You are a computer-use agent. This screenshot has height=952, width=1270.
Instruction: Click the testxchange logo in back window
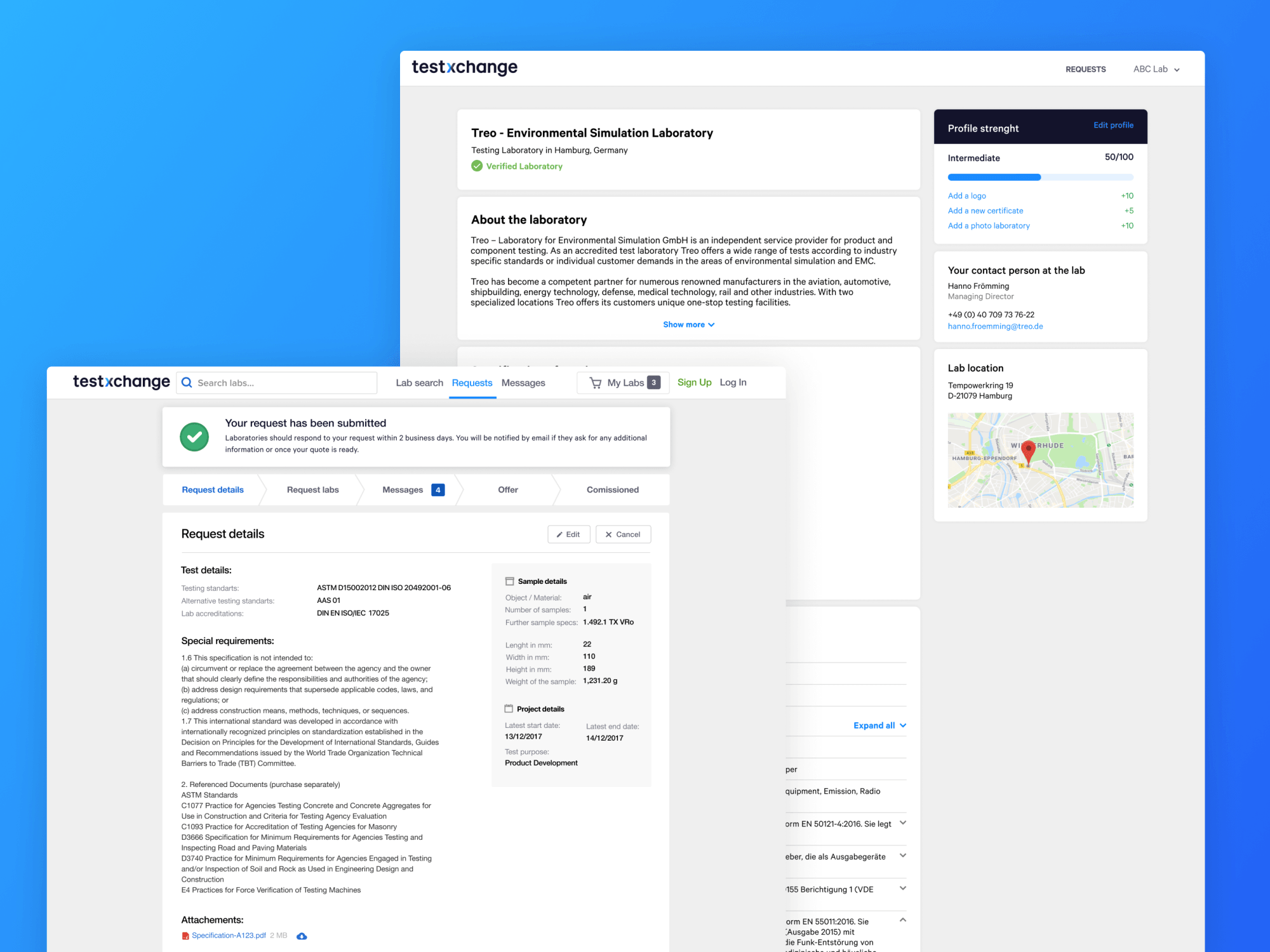point(465,67)
